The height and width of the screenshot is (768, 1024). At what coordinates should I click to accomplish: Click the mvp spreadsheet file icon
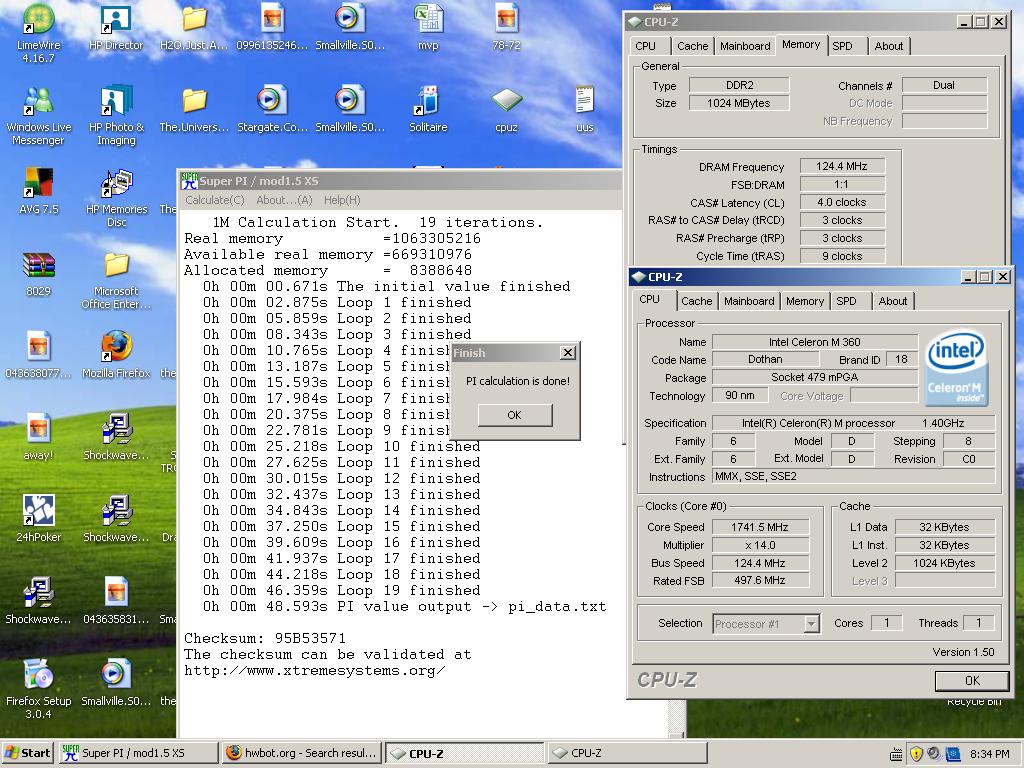[x=428, y=27]
